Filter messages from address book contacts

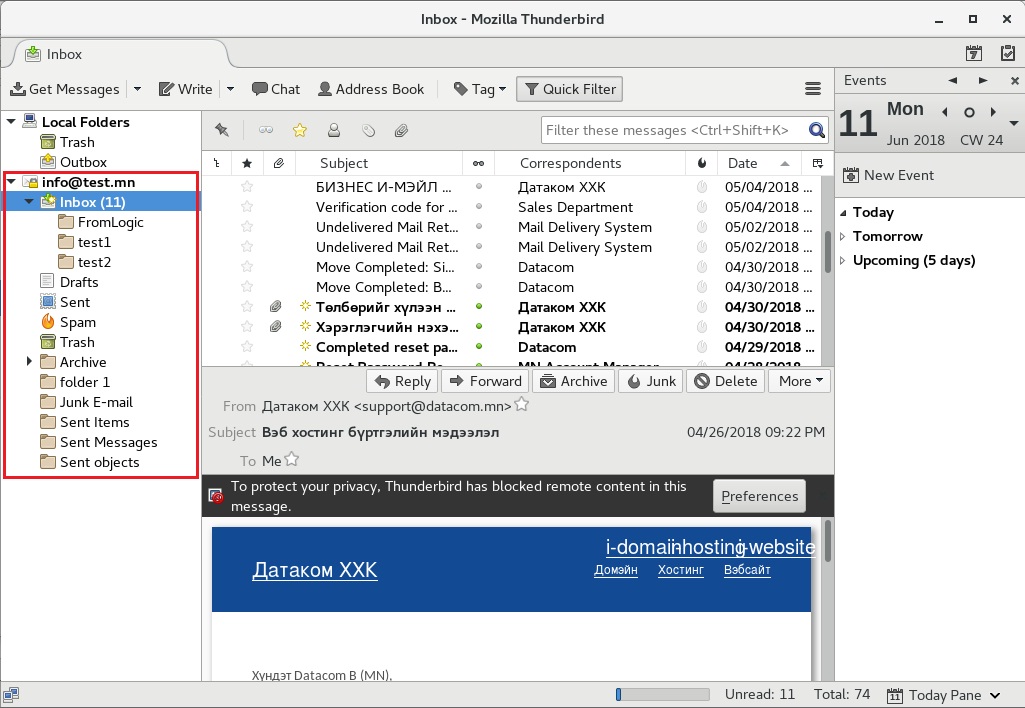(x=333, y=130)
